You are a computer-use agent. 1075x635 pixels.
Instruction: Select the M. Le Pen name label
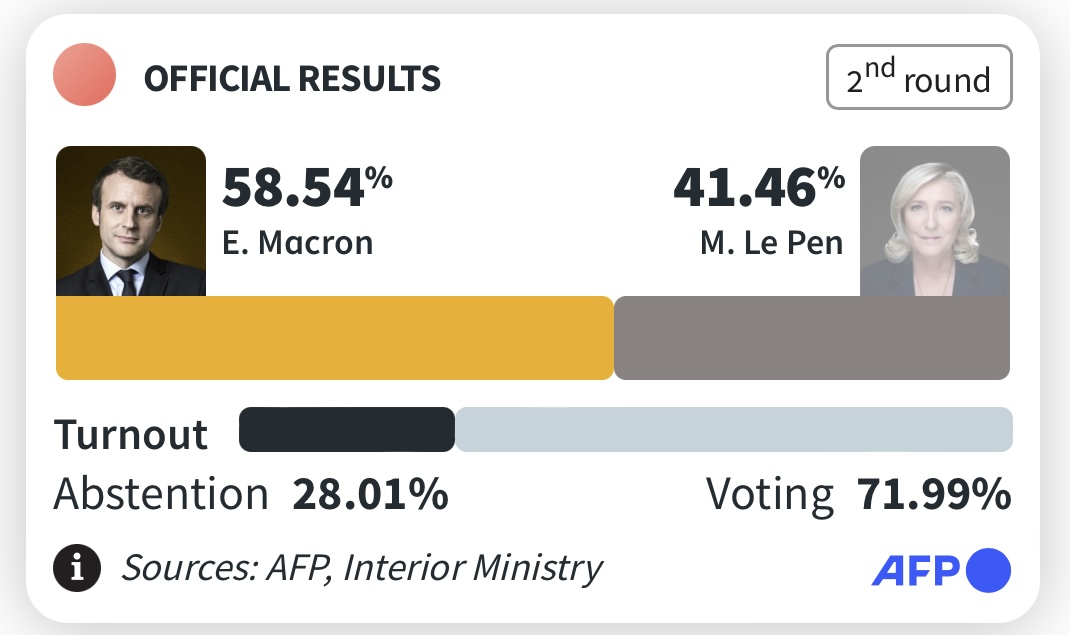[771, 243]
